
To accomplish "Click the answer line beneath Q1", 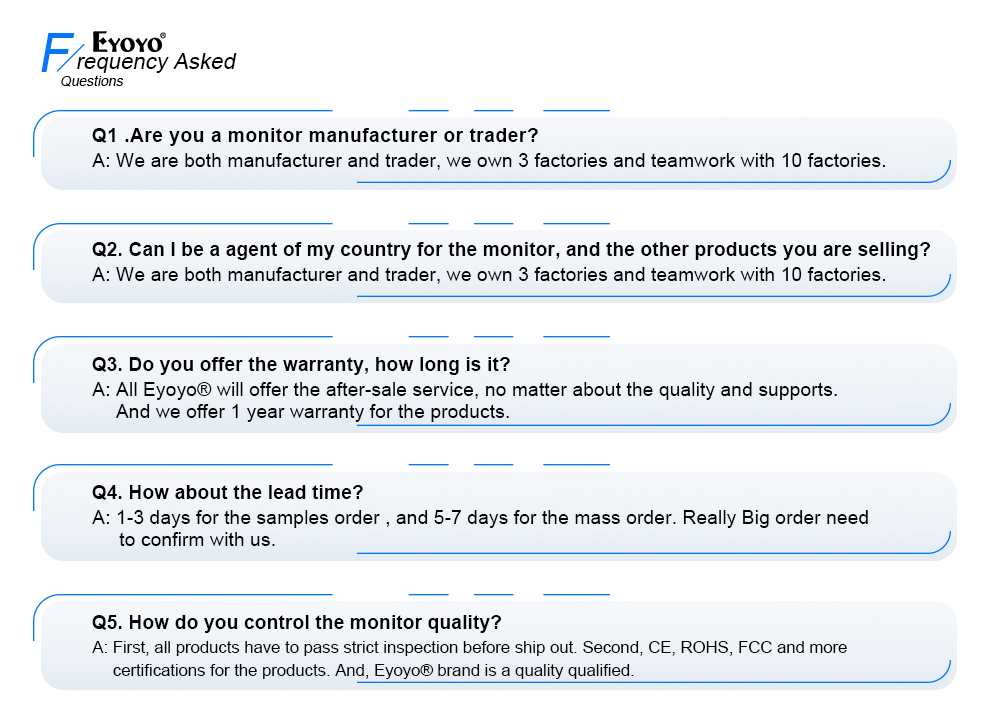I will [x=488, y=160].
